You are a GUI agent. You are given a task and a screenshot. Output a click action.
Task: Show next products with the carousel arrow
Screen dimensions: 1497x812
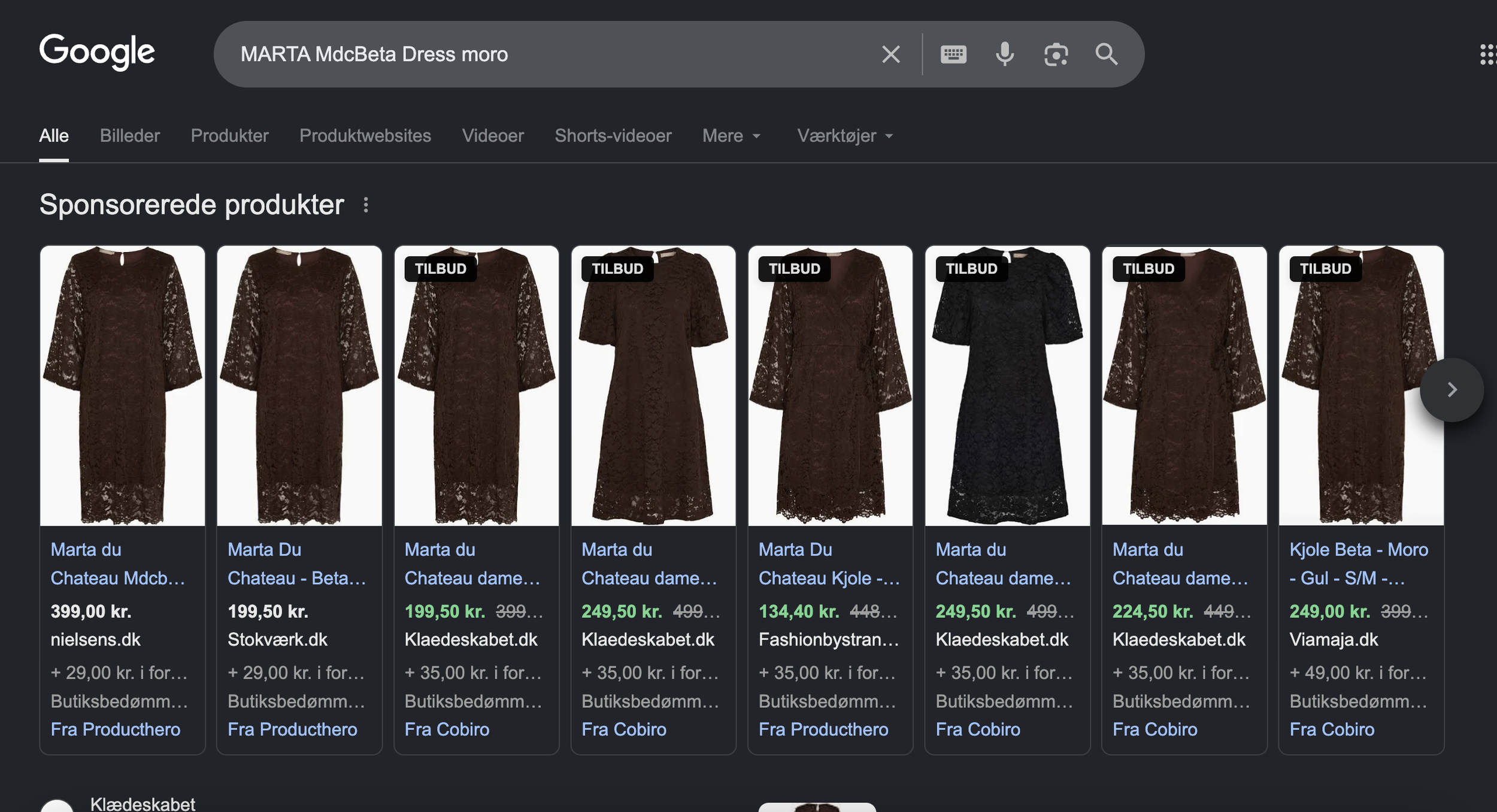point(1451,390)
